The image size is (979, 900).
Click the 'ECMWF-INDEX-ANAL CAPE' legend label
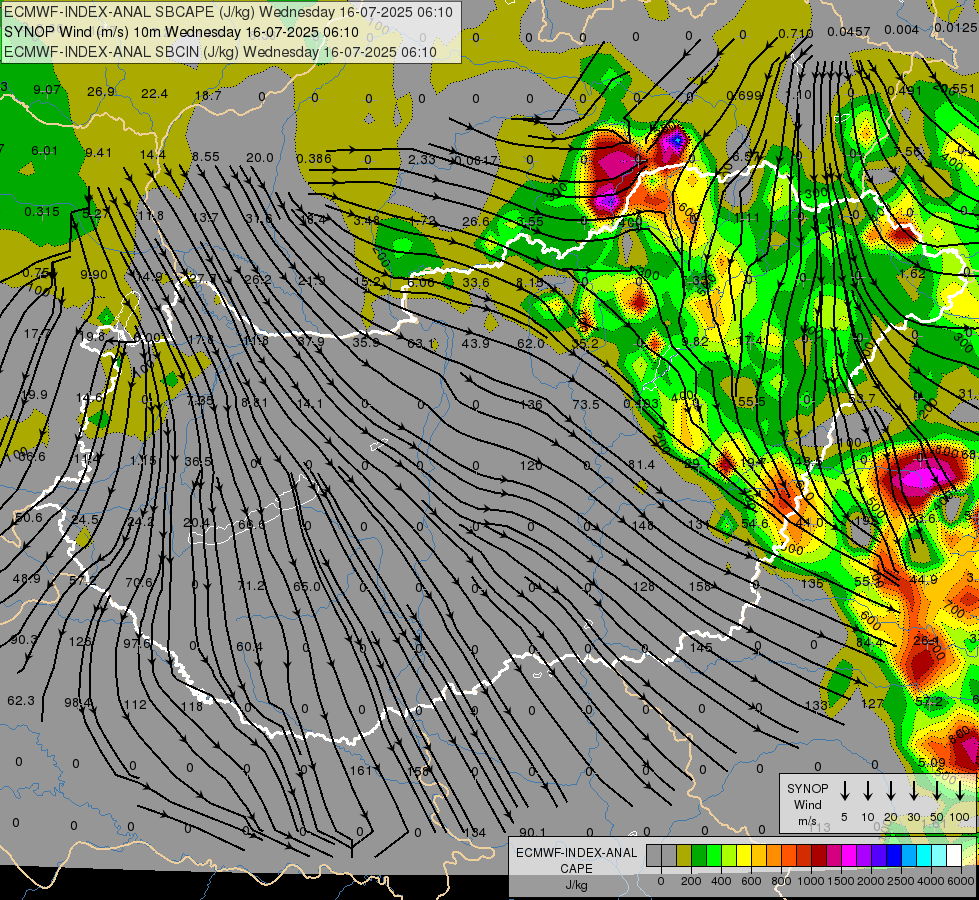(576, 860)
